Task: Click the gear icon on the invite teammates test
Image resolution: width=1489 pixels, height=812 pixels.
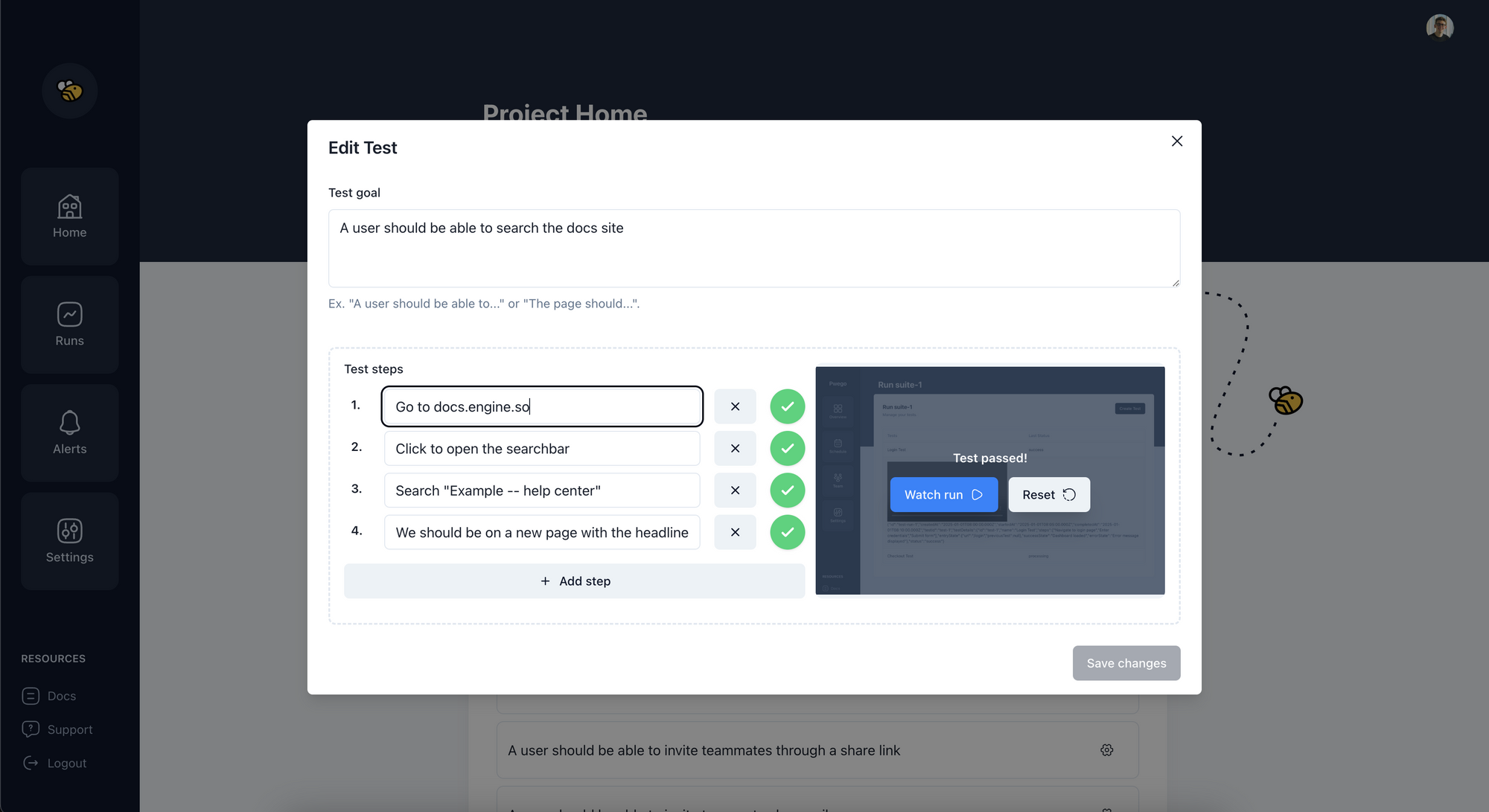Action: 1106,750
